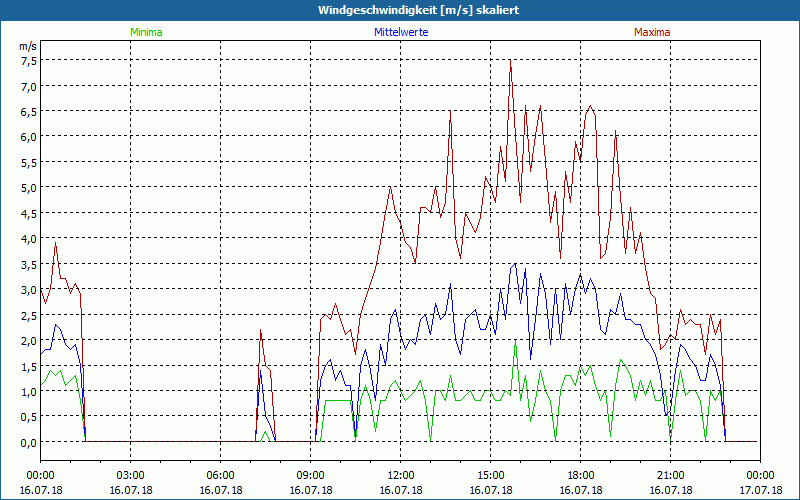Screen dimensions: 800x500
Task: Click the 21:00 time axis label
Action: tap(670, 476)
